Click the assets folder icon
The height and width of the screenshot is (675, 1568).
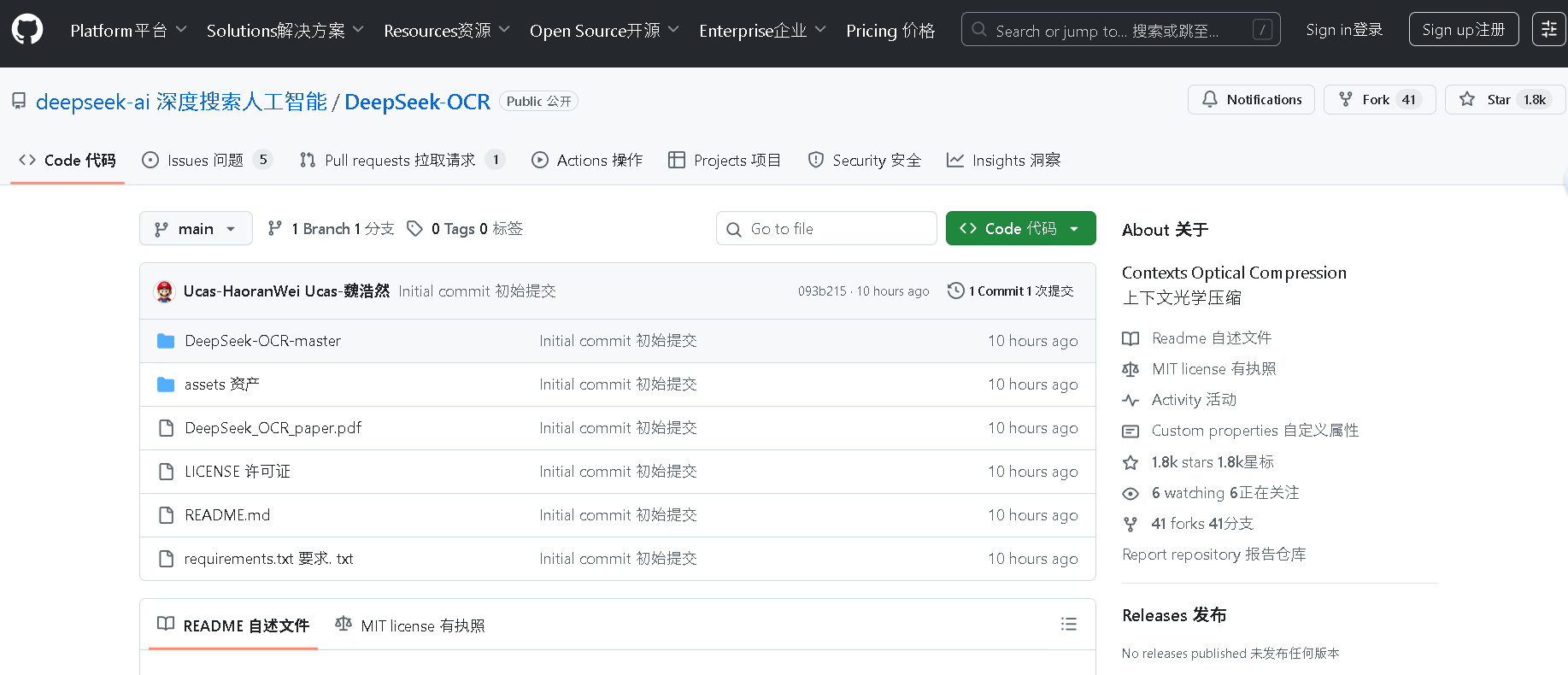(166, 384)
